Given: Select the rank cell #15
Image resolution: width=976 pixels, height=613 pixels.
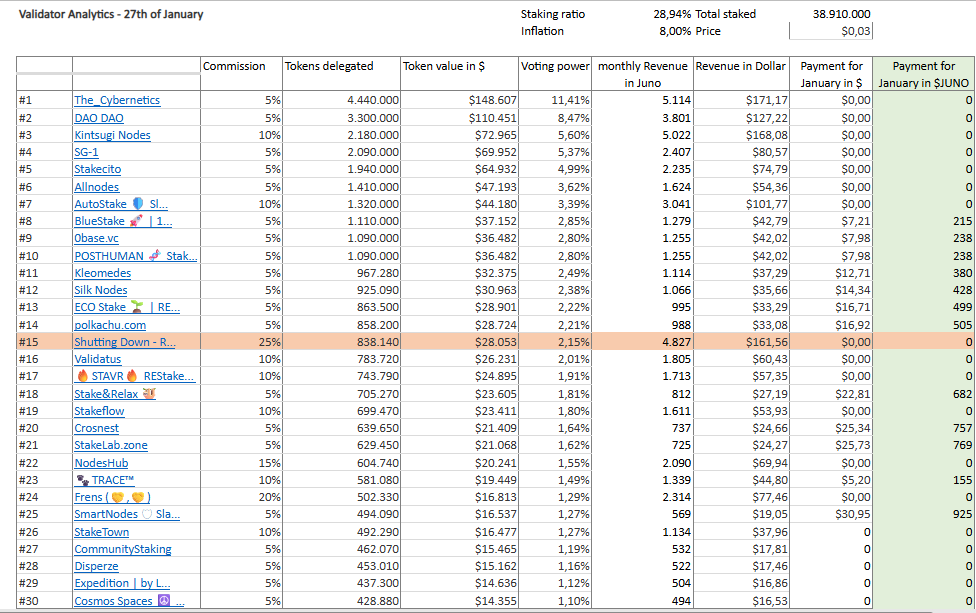Looking at the screenshot, I should pos(44,342).
